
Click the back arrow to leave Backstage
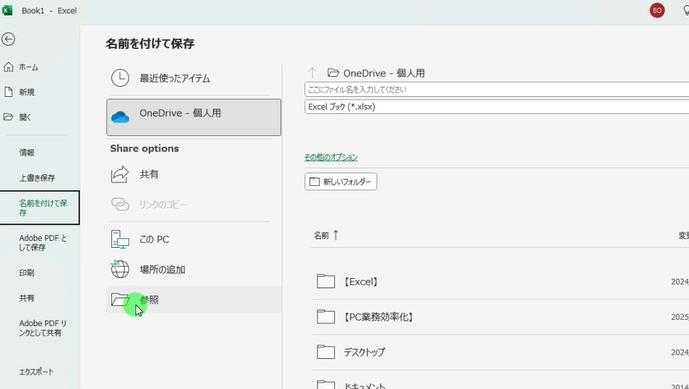(x=8, y=39)
